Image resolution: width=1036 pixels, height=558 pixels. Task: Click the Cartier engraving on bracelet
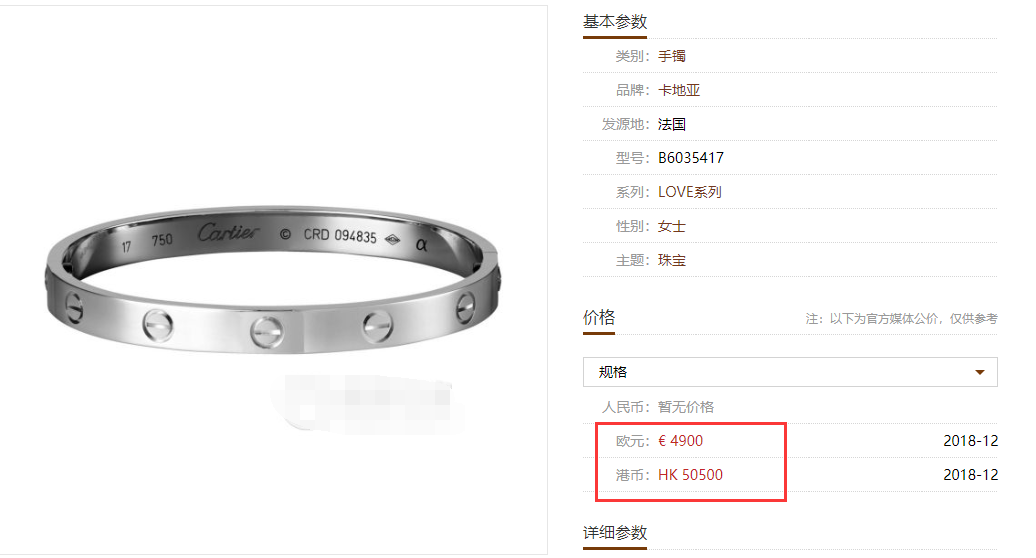coord(229,232)
